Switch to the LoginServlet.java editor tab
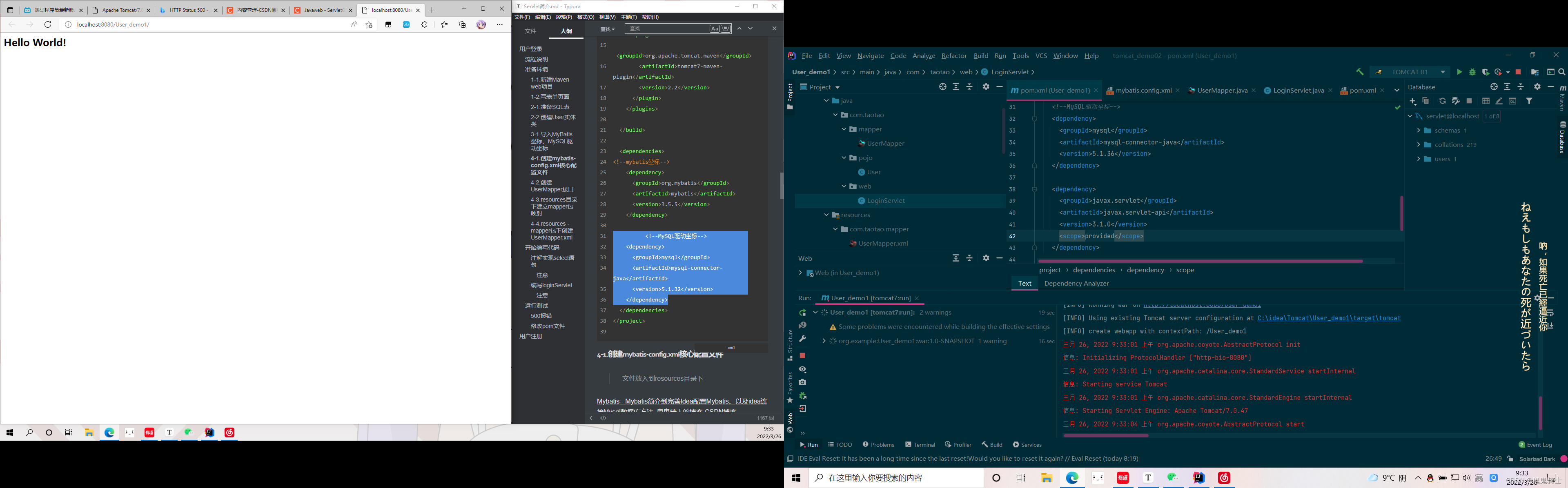Image resolution: width=1568 pixels, height=488 pixels. click(1298, 91)
